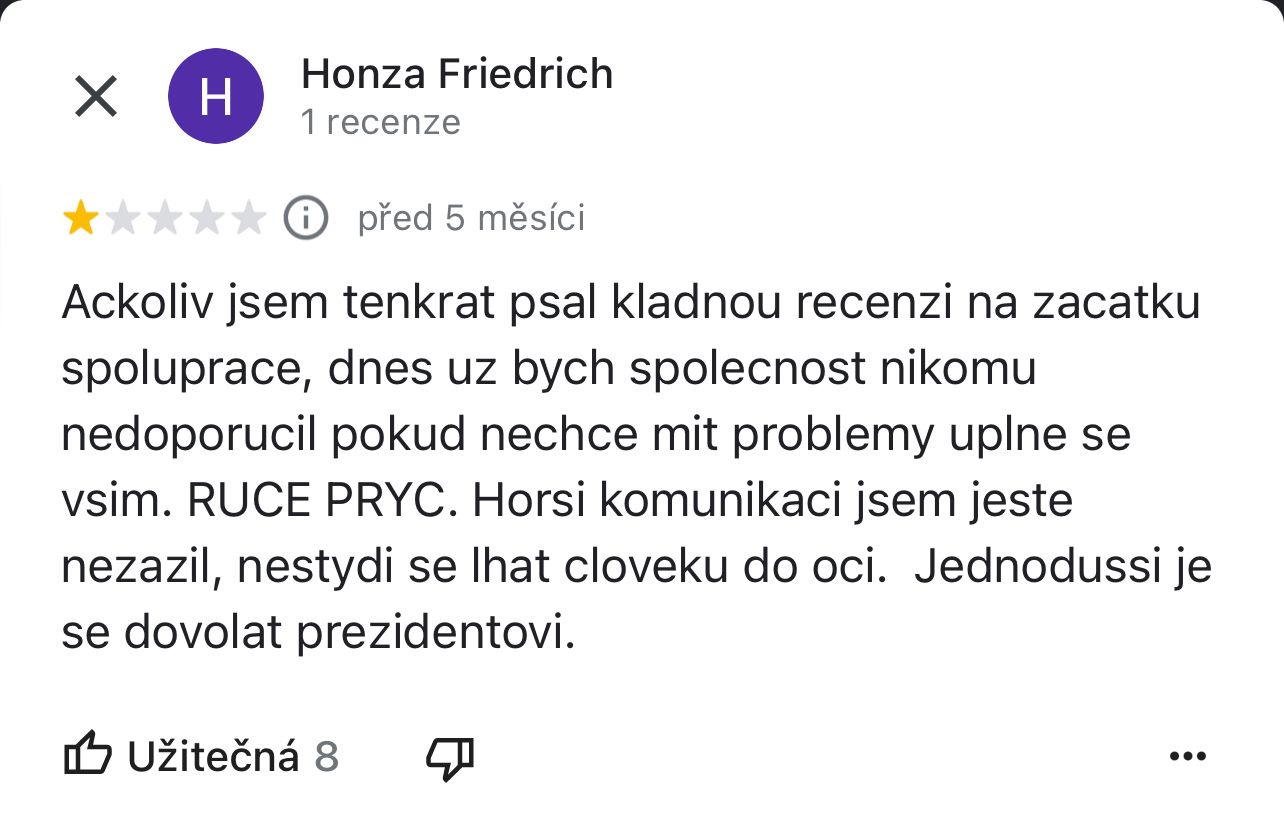Click the filled first gold star

click(80, 218)
